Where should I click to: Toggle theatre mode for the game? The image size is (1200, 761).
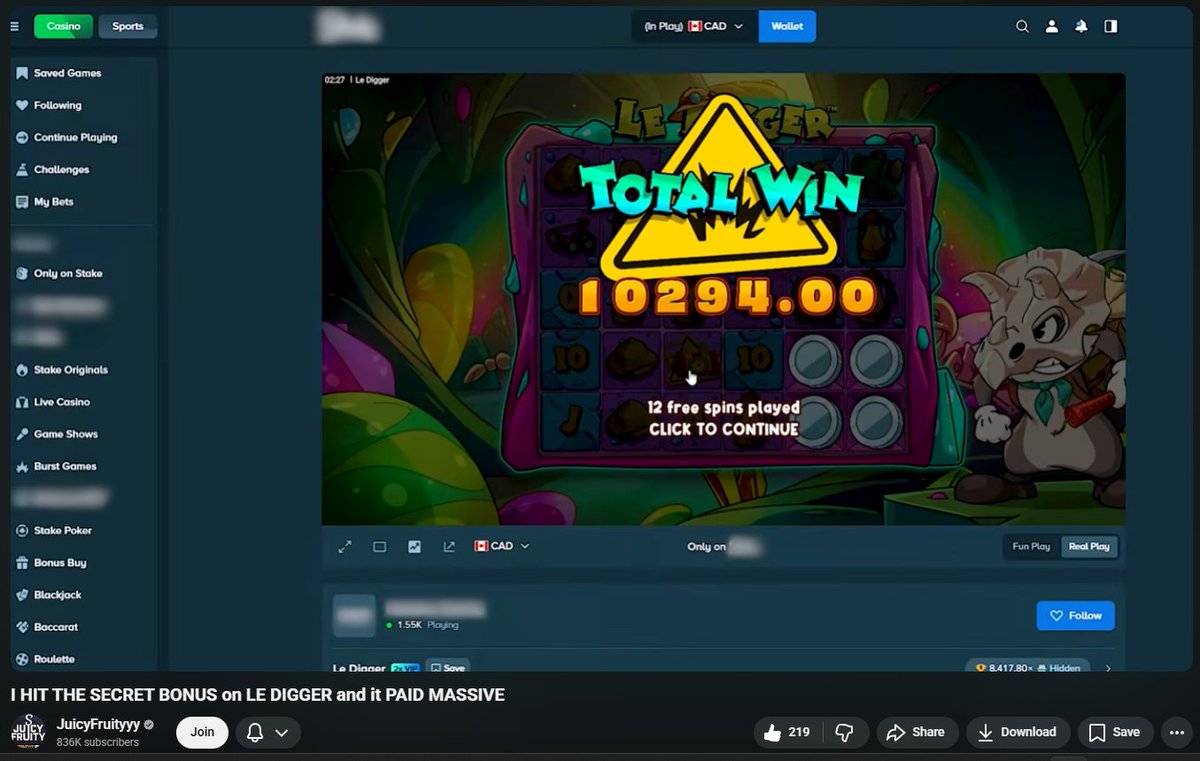380,546
